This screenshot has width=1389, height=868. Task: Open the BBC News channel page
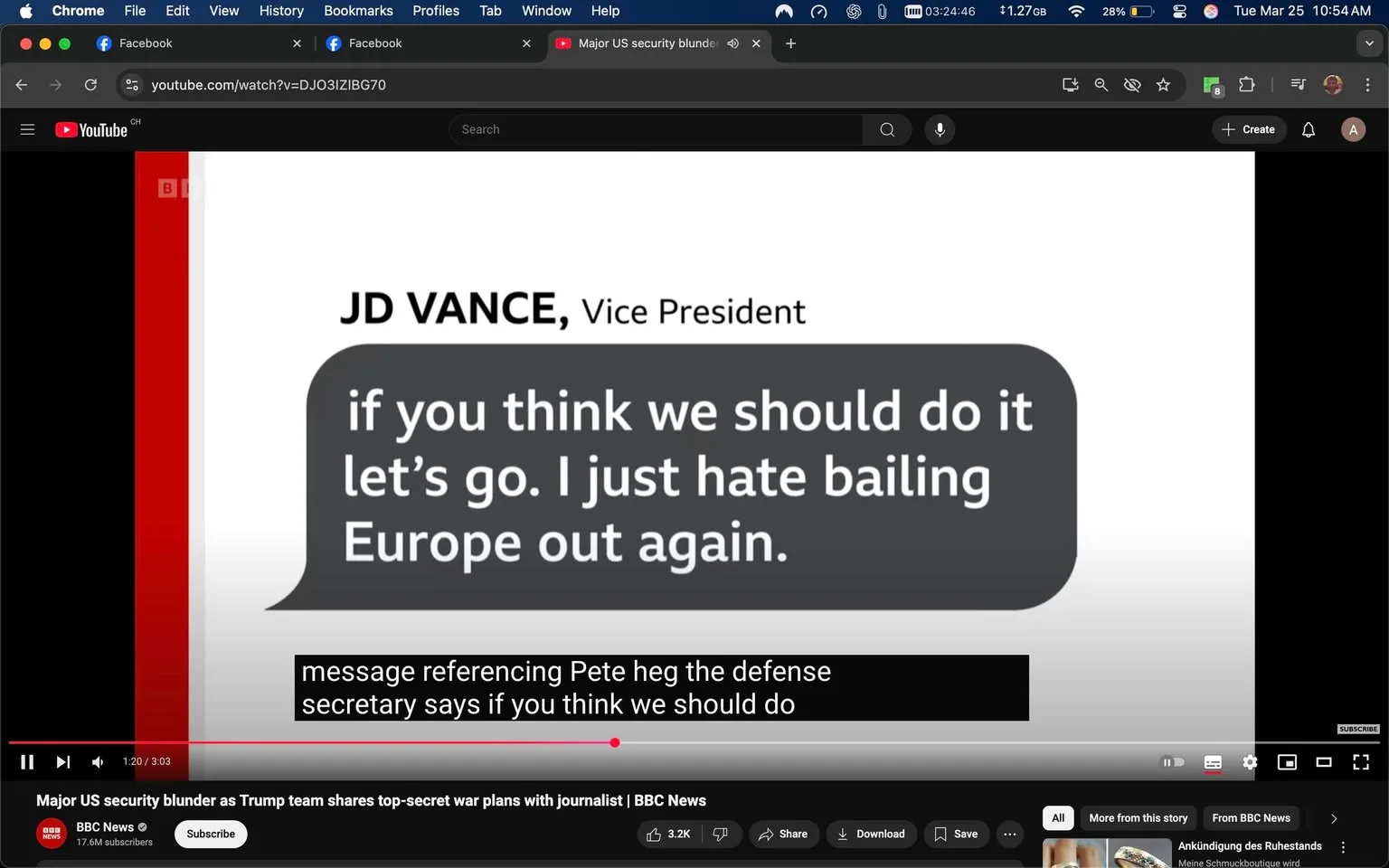104,826
